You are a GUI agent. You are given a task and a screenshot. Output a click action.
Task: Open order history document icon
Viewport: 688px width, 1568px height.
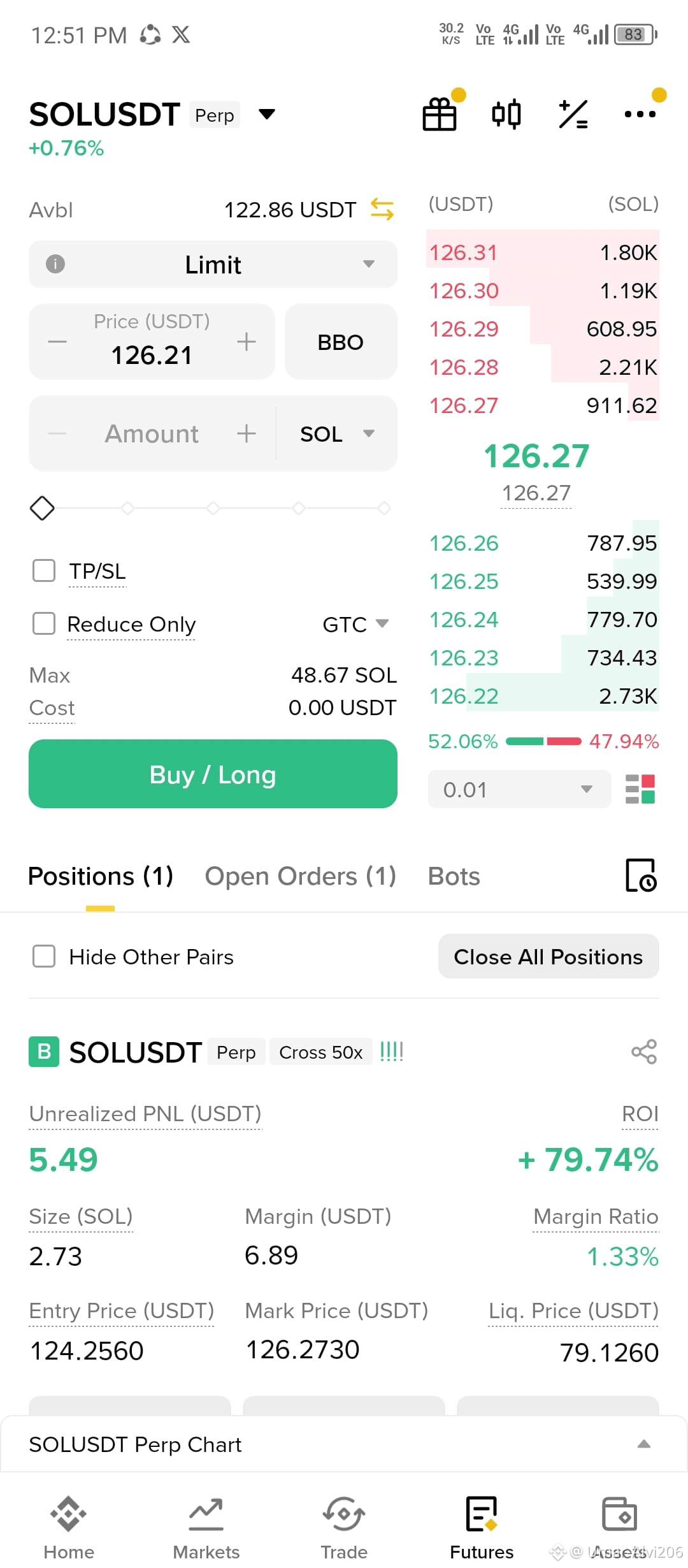(641, 875)
